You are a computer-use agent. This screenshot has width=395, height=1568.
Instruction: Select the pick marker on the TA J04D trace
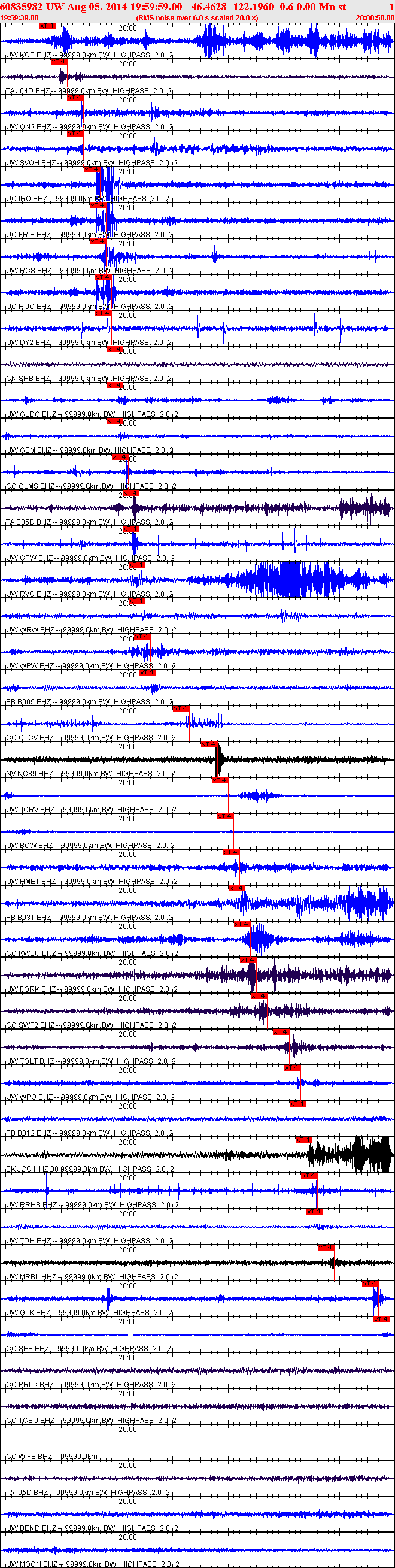click(x=59, y=62)
